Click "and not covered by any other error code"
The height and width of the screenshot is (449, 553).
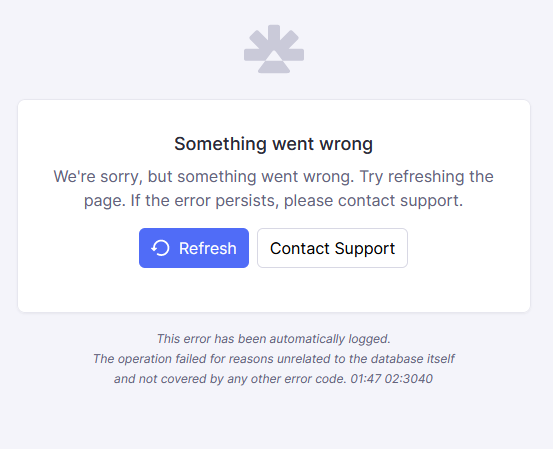click(230, 379)
